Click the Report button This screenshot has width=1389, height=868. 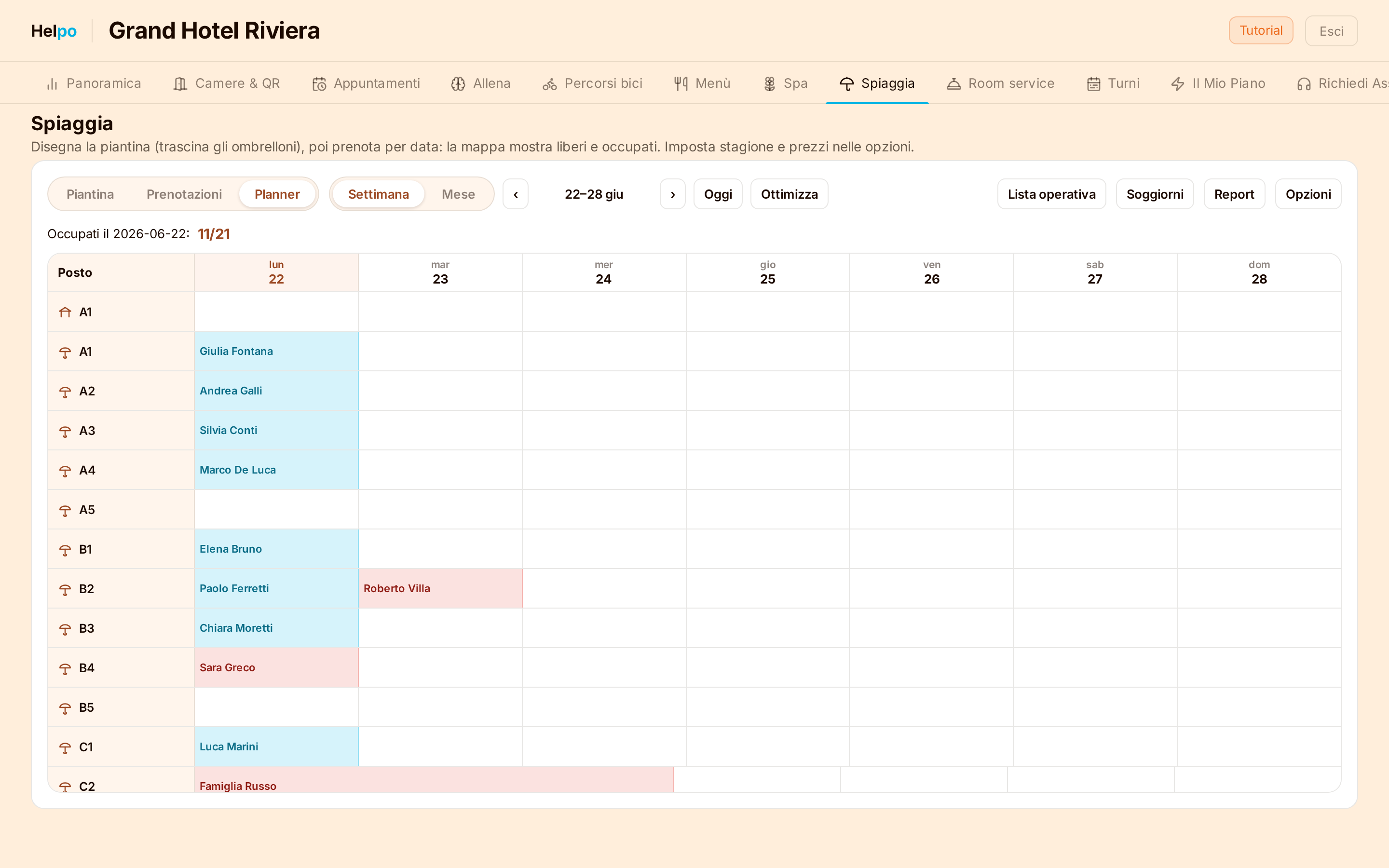[1234, 194]
